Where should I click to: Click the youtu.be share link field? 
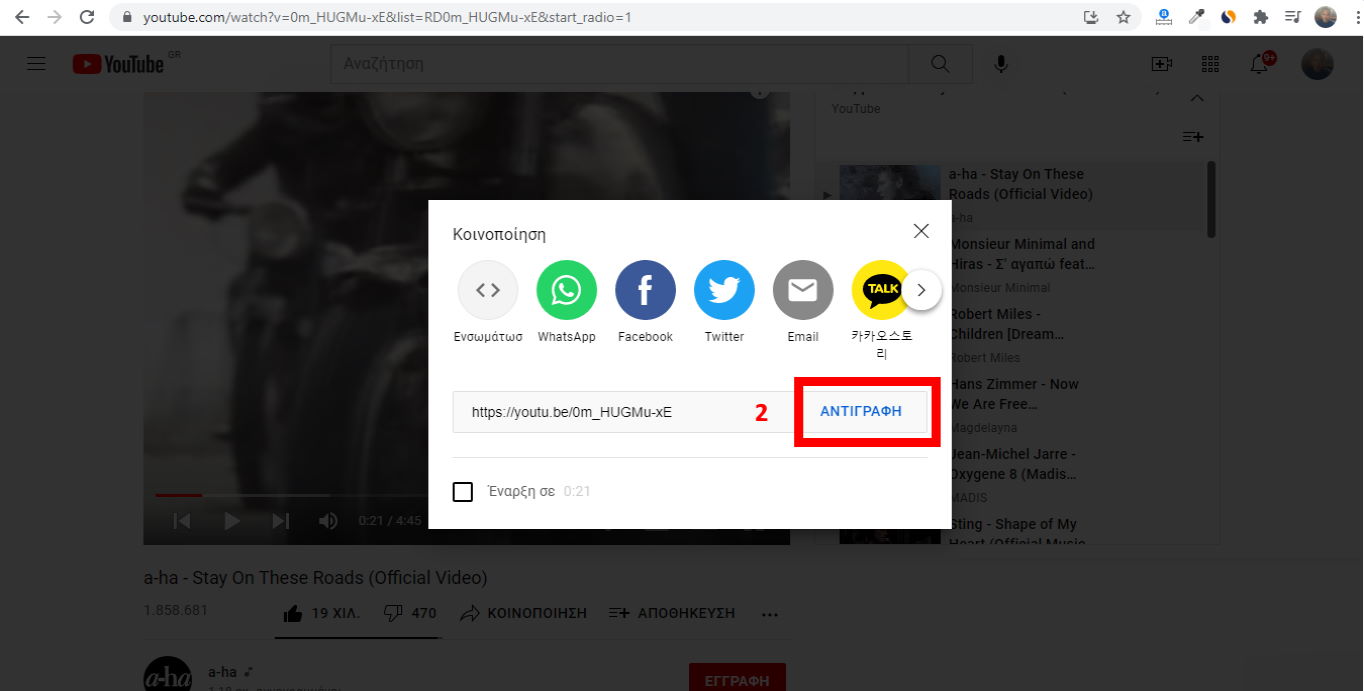tap(625, 412)
